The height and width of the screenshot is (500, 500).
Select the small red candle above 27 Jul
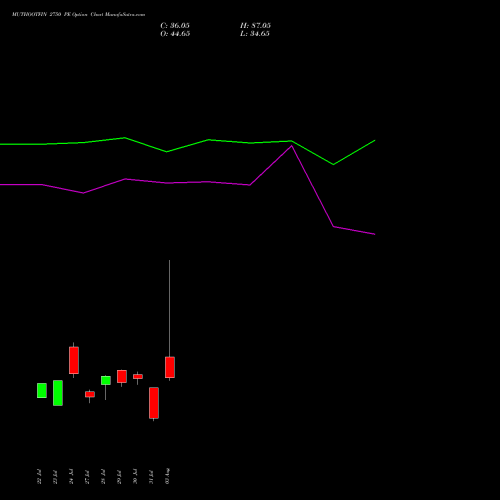click(90, 394)
